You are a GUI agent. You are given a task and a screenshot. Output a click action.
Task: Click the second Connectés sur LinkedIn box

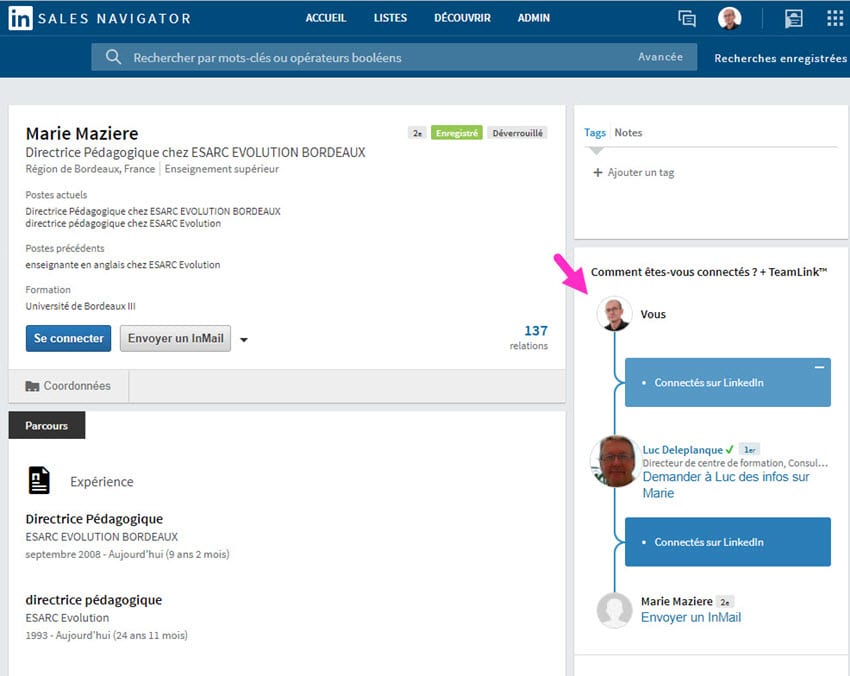(x=727, y=542)
